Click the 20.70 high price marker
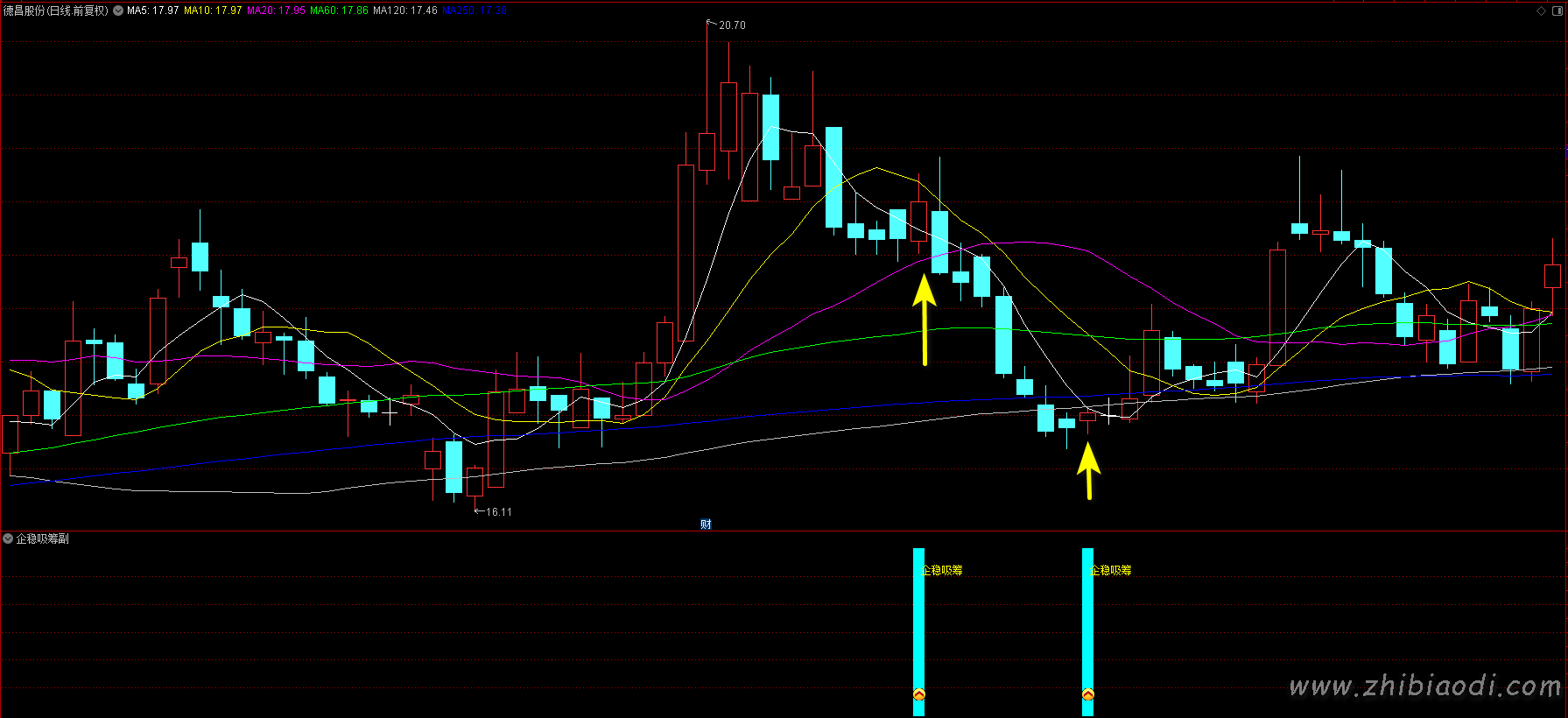Viewport: 1568px width, 718px height. (731, 25)
